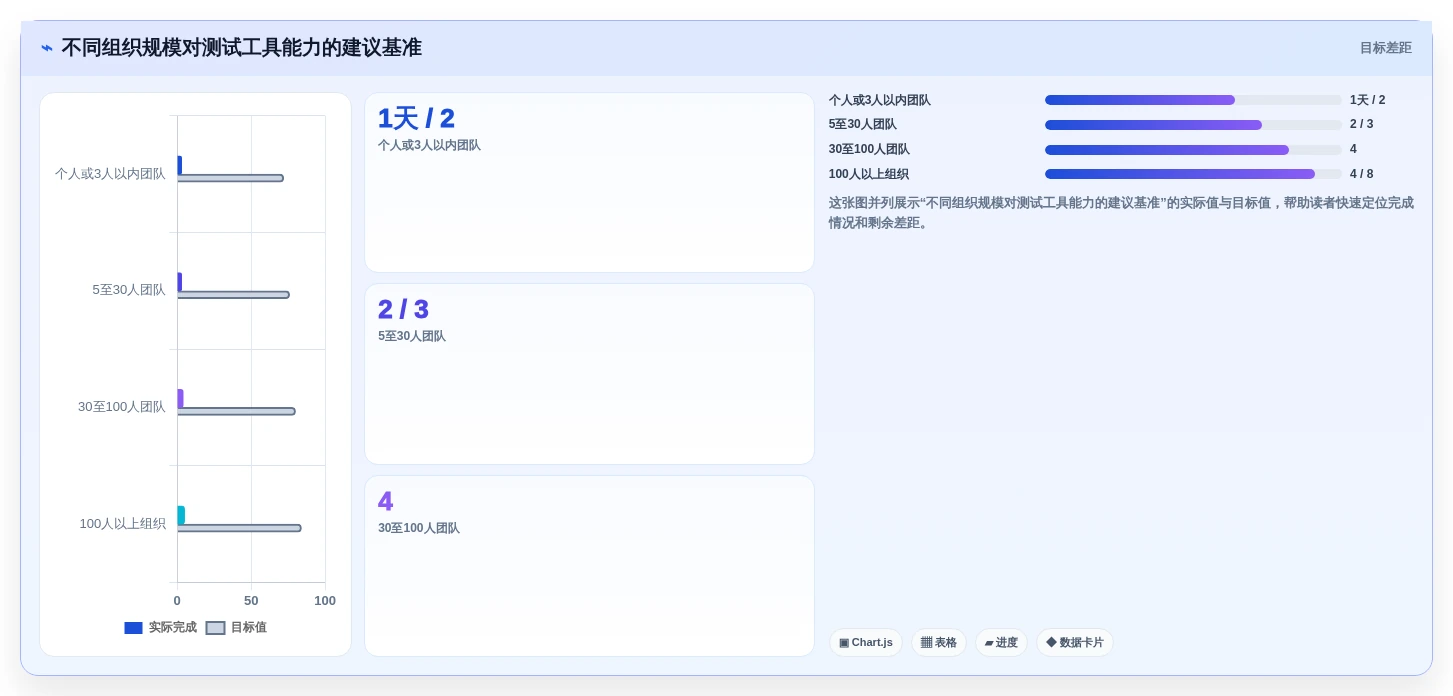Image resolution: width=1453 pixels, height=696 pixels.
Task: Select the 进度 tag
Action: click(1001, 642)
